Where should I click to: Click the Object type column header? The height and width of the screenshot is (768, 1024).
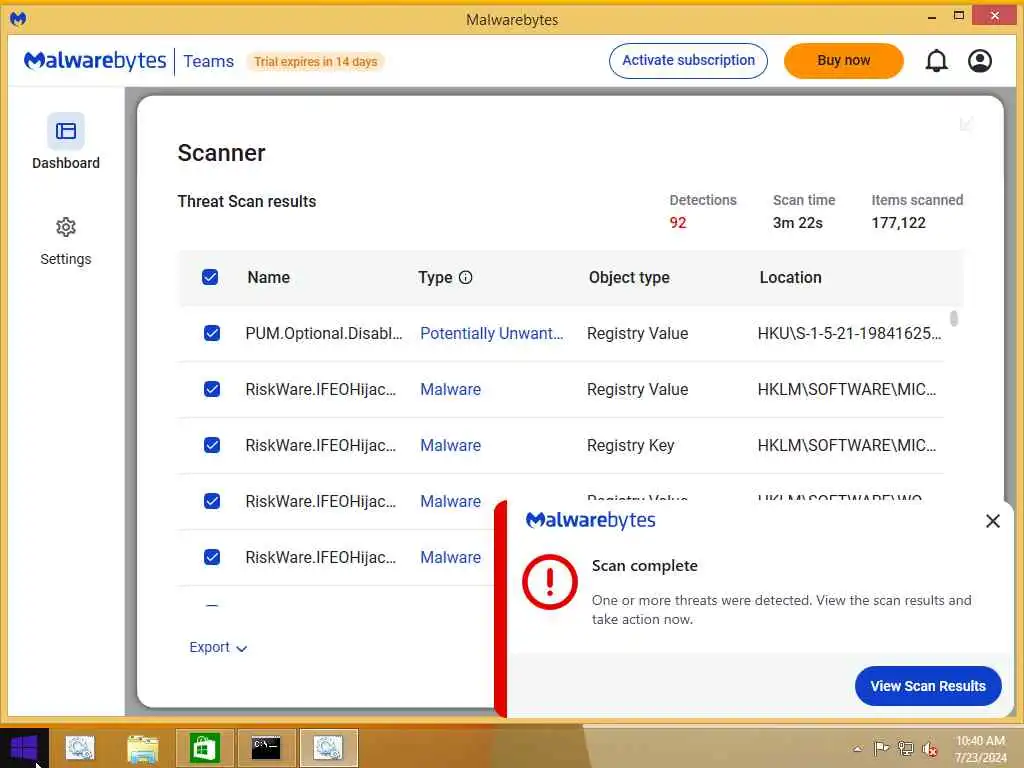tap(629, 278)
